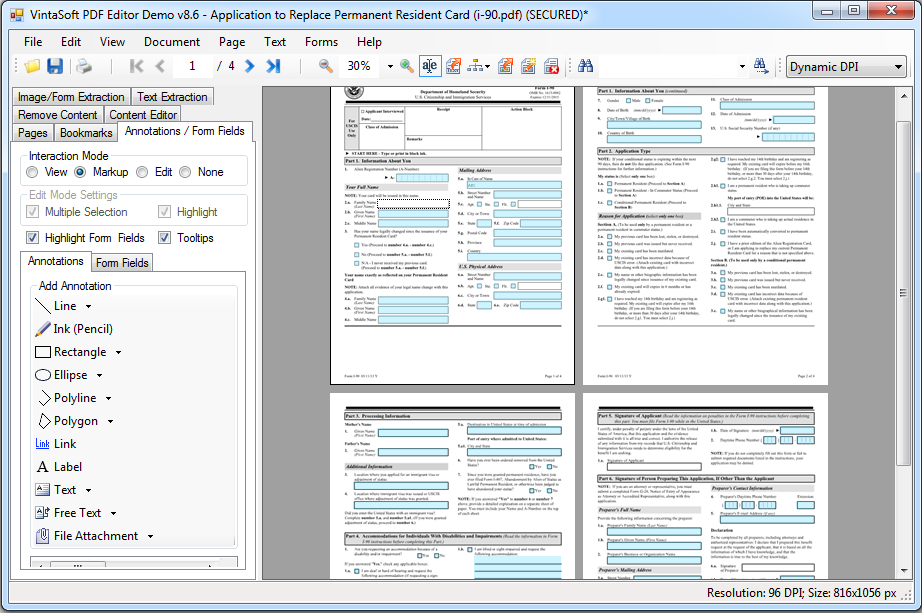Select the Line annotation tool
The width and height of the screenshot is (922, 613).
click(x=56, y=306)
